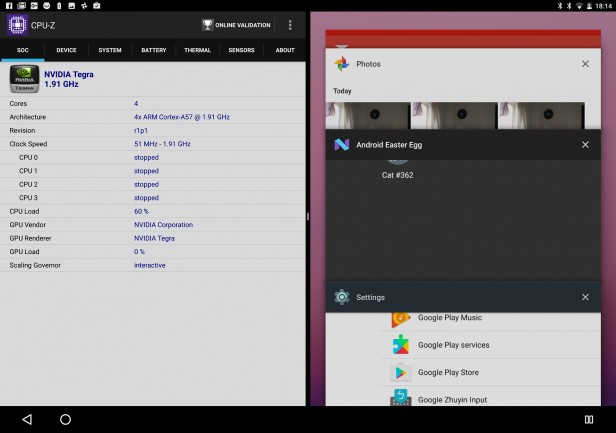The image size is (616, 433).
Task: Tap the Wi-Fi status icon
Action: [x=579, y=6]
